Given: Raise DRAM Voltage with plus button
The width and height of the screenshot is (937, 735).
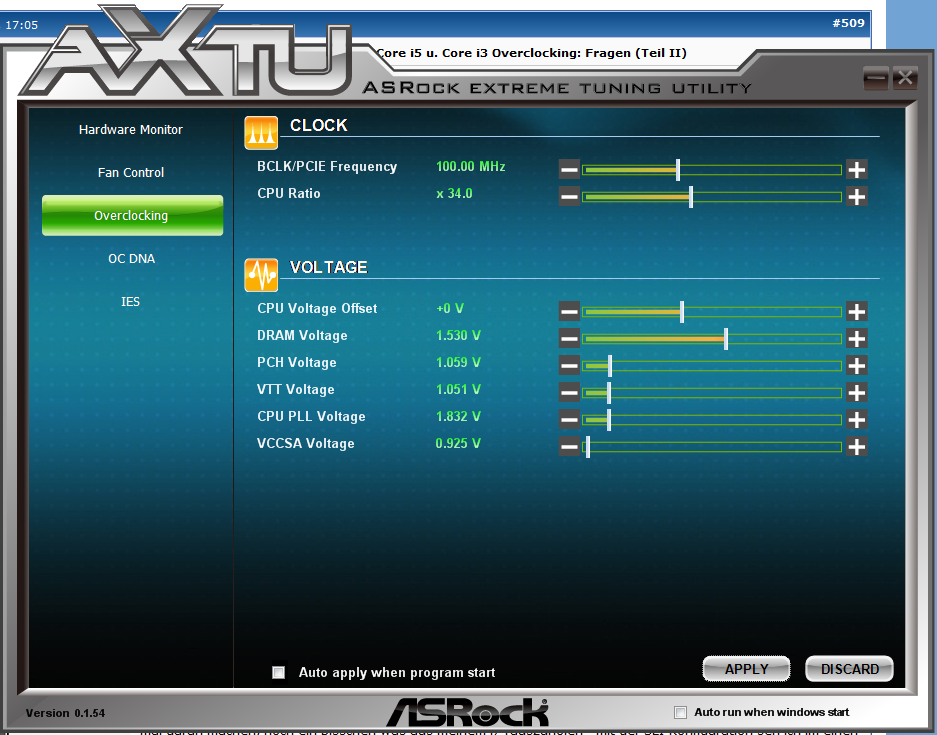Looking at the screenshot, I should click(x=857, y=339).
